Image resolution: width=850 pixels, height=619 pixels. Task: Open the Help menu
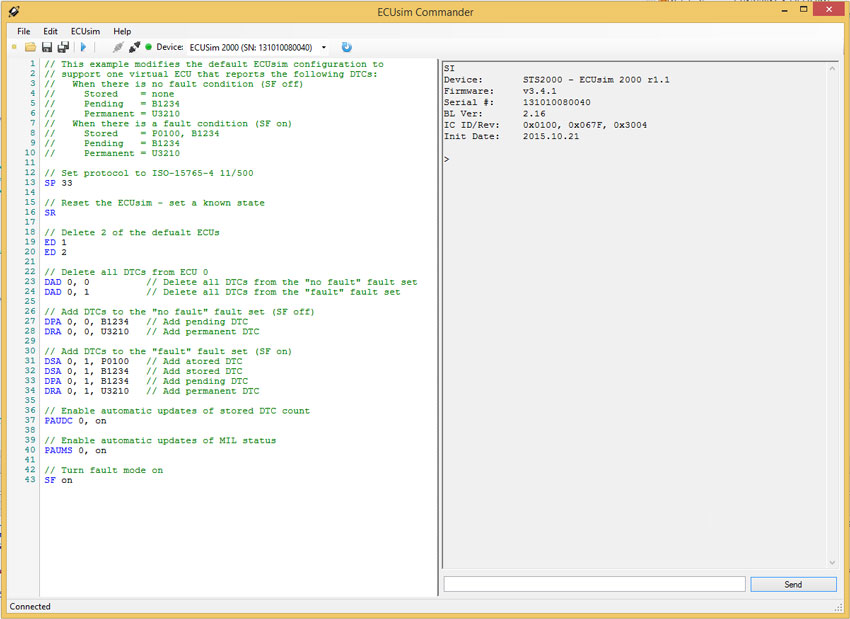122,31
